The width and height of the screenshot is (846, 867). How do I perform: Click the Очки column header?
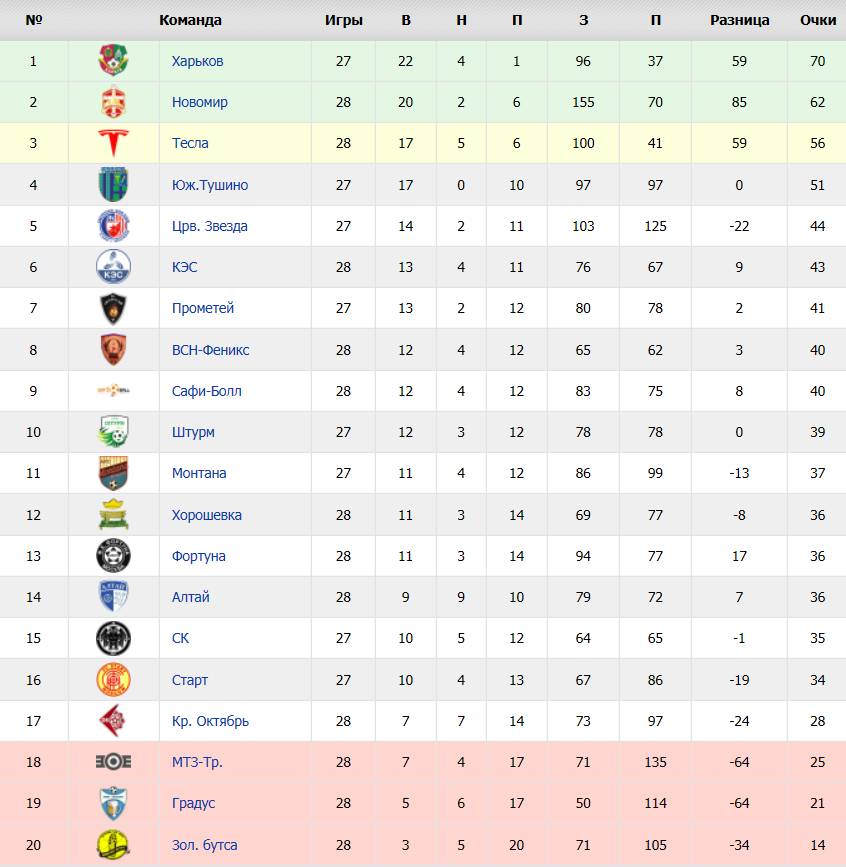pos(818,20)
